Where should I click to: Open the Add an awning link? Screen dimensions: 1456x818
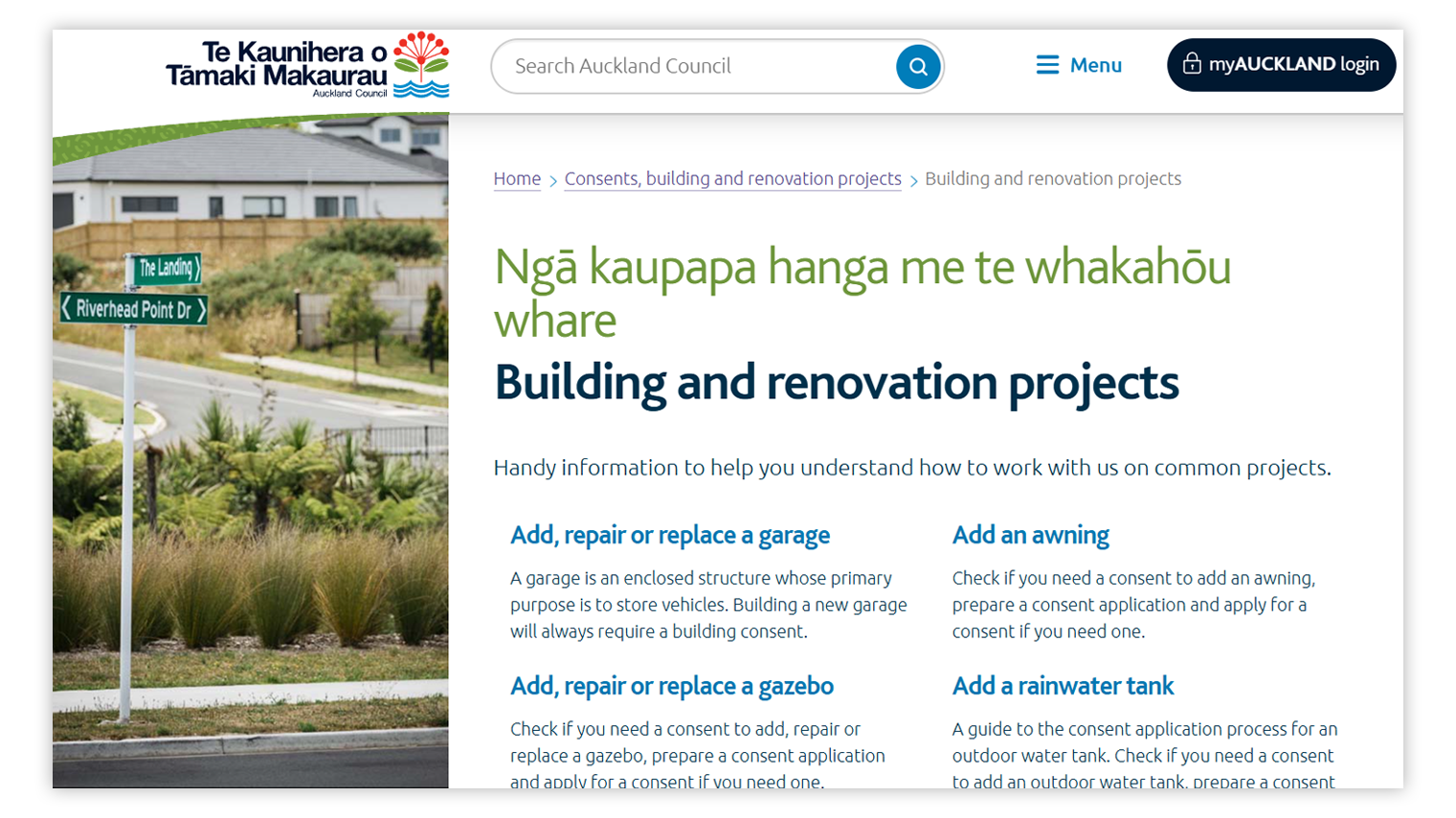pos(1030,535)
